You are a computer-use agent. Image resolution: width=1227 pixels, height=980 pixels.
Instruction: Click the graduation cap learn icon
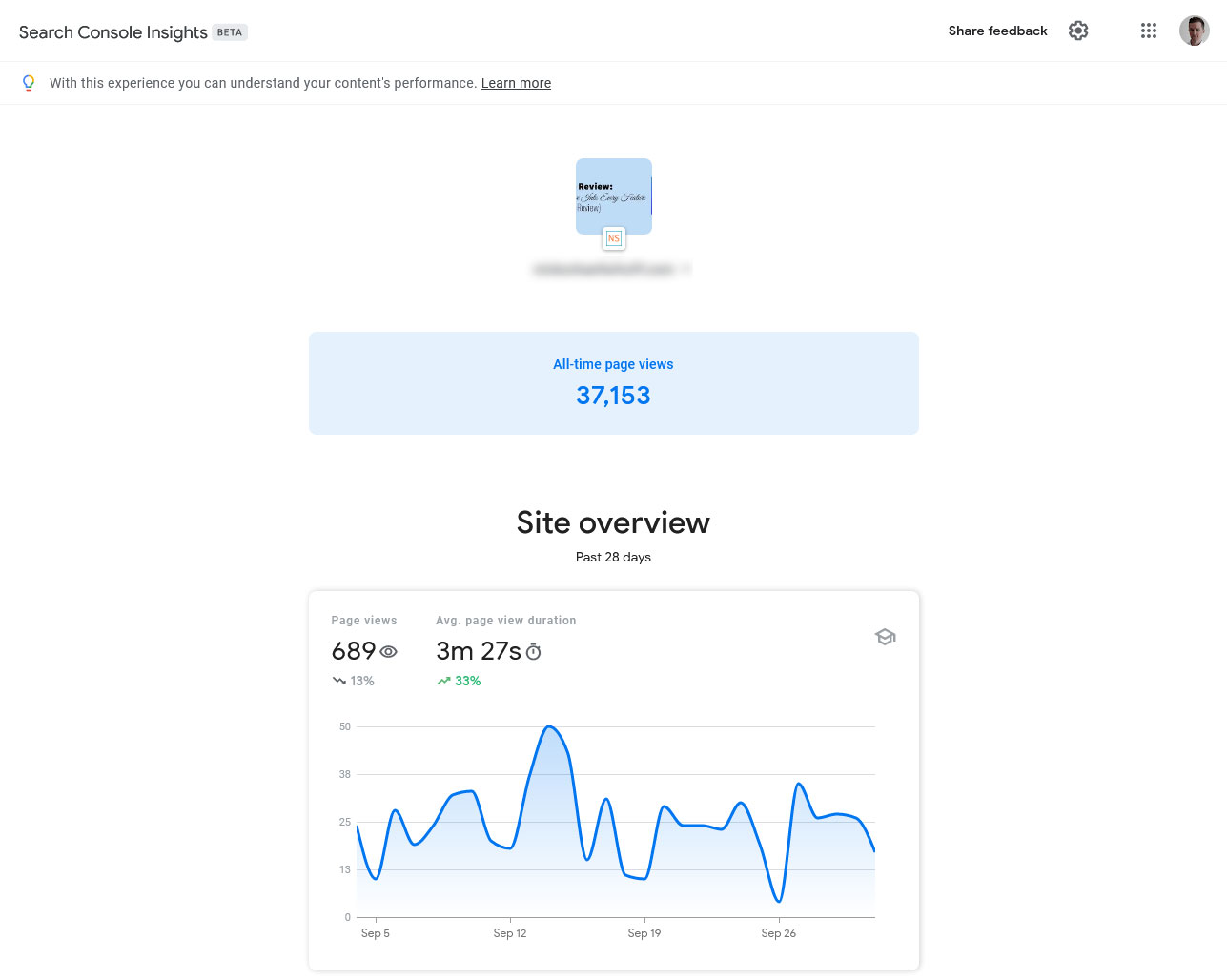tap(886, 637)
